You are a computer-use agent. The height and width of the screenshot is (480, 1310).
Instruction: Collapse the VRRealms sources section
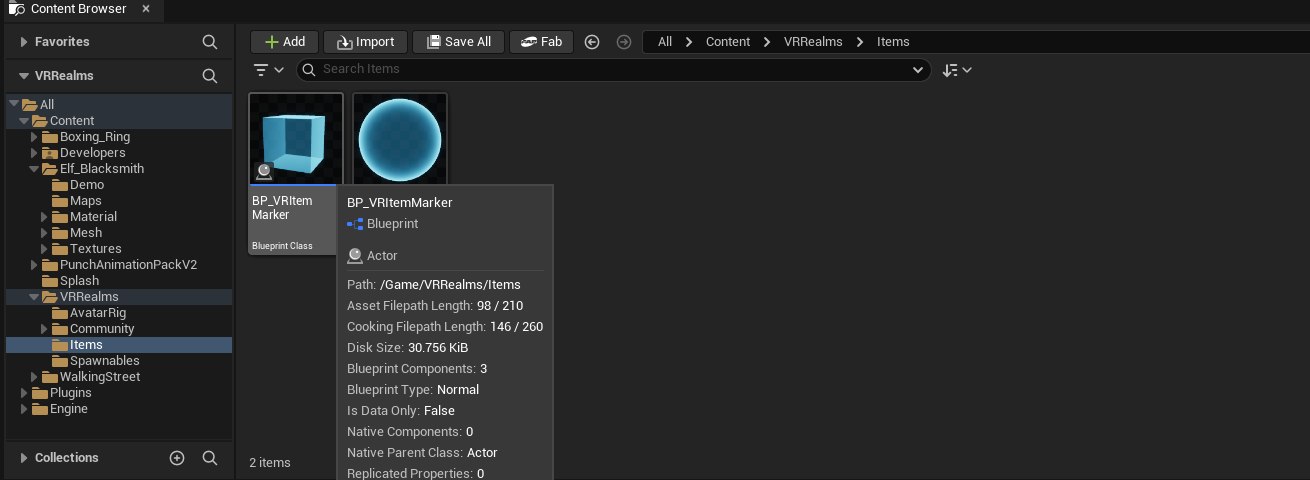click(24, 76)
